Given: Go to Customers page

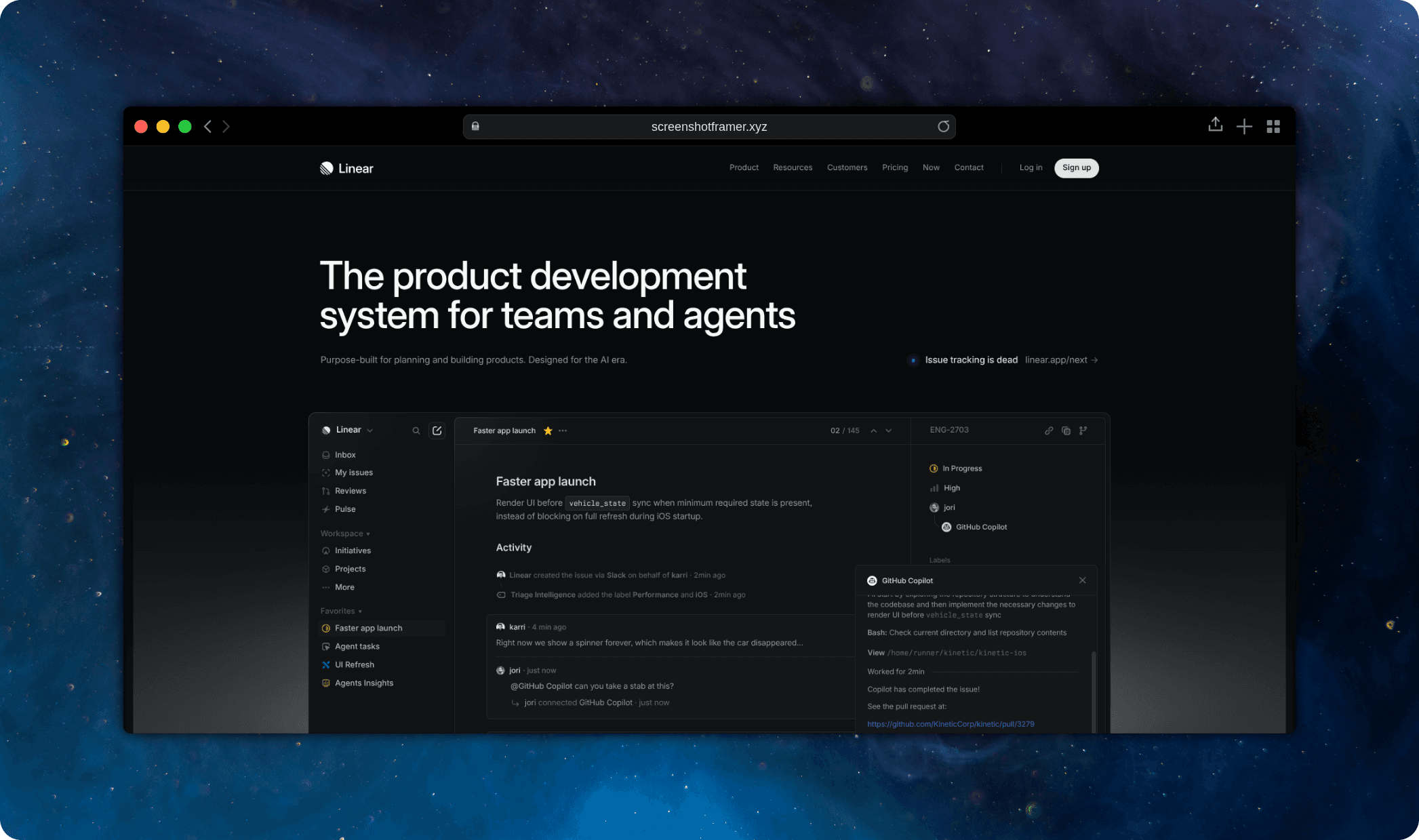Looking at the screenshot, I should point(847,167).
